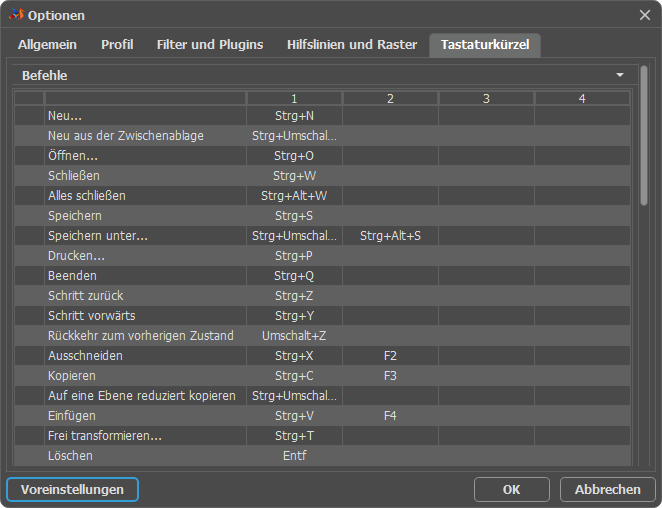The width and height of the screenshot is (662, 508).
Task: Click the Tastaturkürzel tab
Action: 485,45
